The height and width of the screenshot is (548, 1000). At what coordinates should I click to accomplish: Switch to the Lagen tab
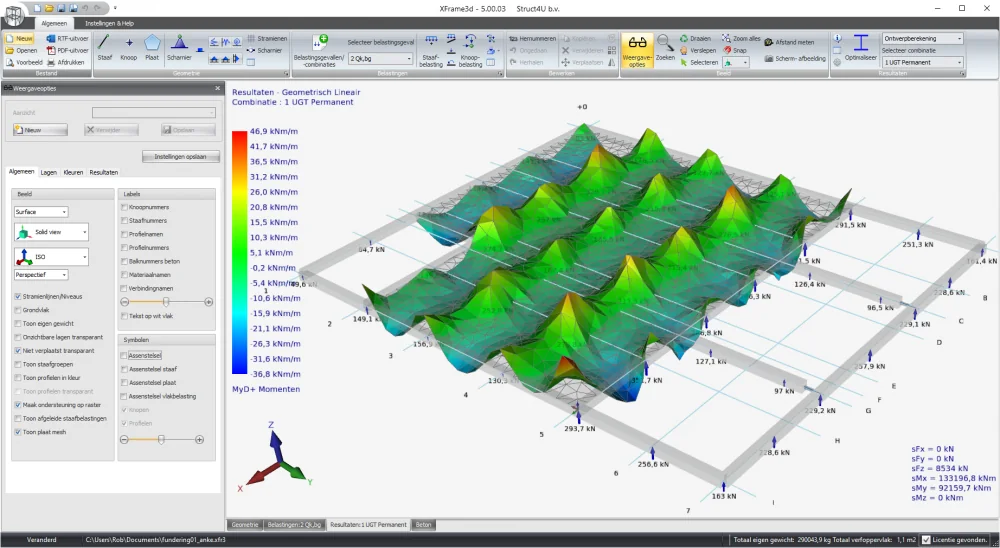[48, 172]
